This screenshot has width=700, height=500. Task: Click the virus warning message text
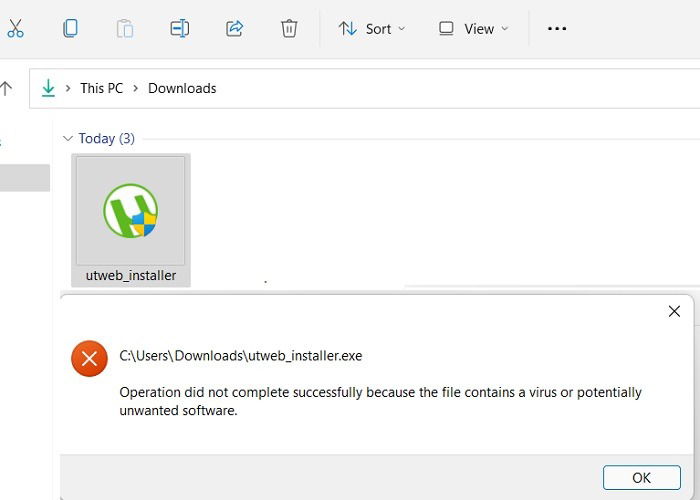380,401
